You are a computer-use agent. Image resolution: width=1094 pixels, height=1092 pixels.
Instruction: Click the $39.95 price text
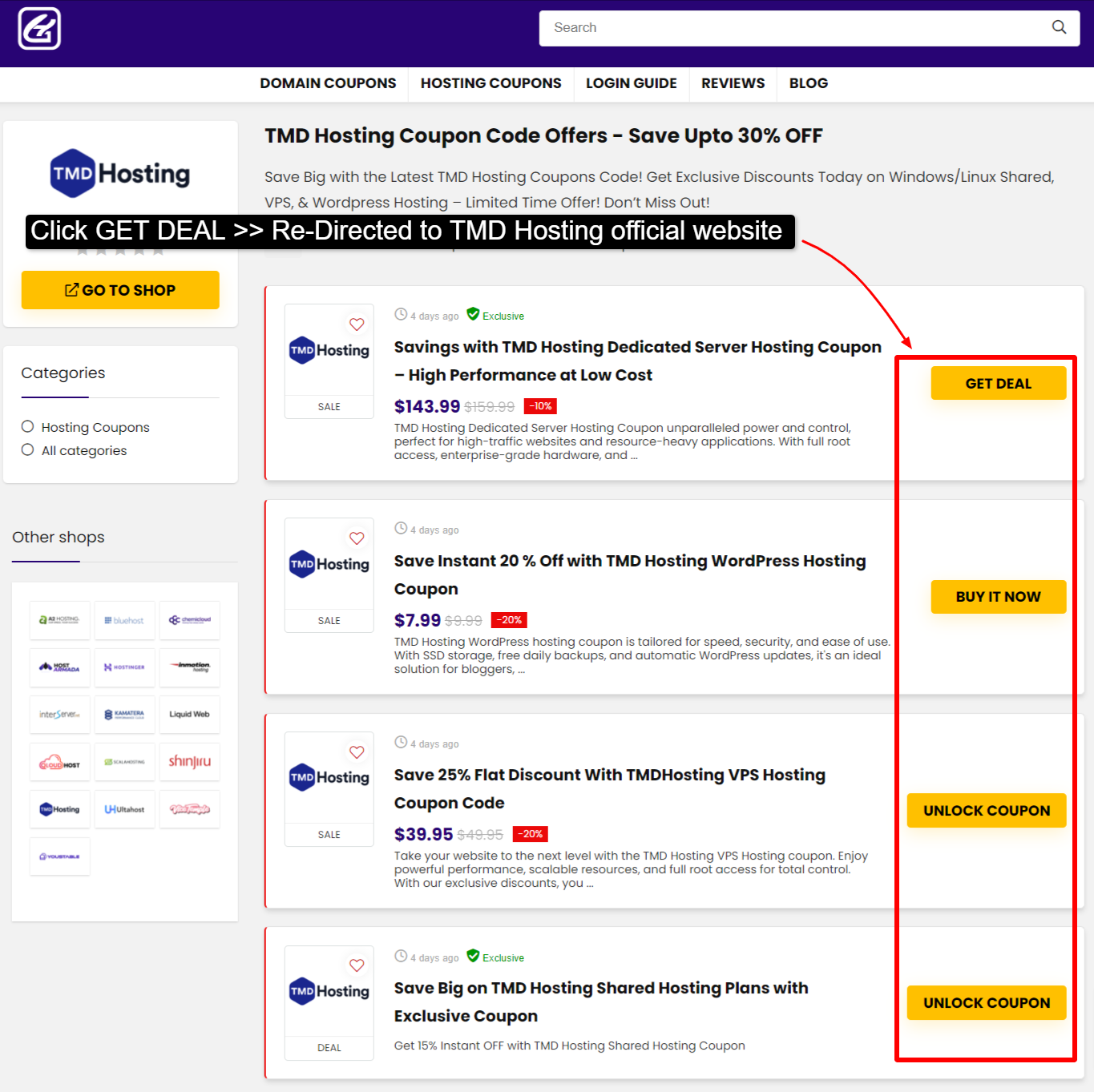coord(424,834)
